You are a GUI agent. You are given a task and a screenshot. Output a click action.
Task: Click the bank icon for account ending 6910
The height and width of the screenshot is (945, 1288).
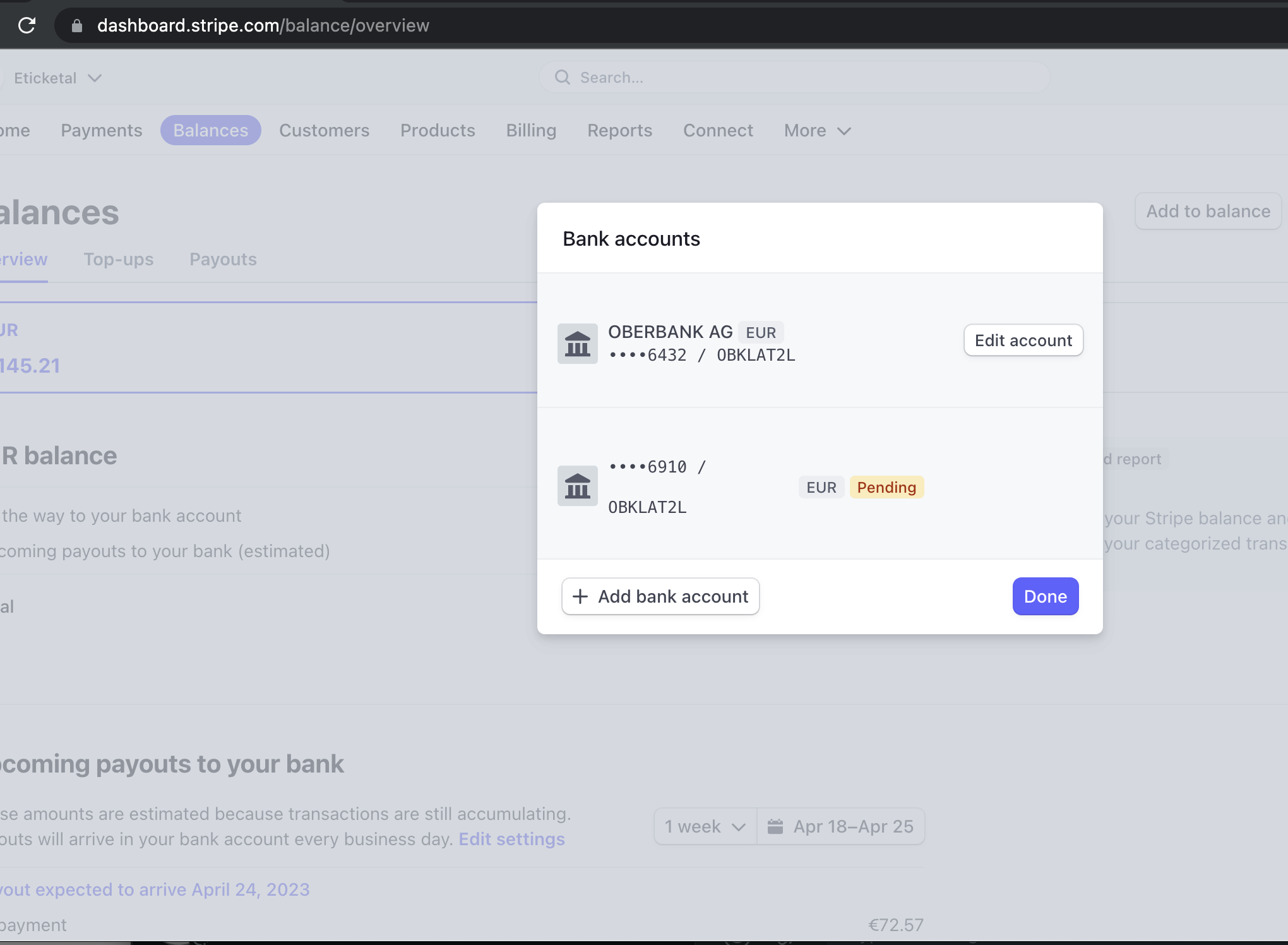coord(577,485)
